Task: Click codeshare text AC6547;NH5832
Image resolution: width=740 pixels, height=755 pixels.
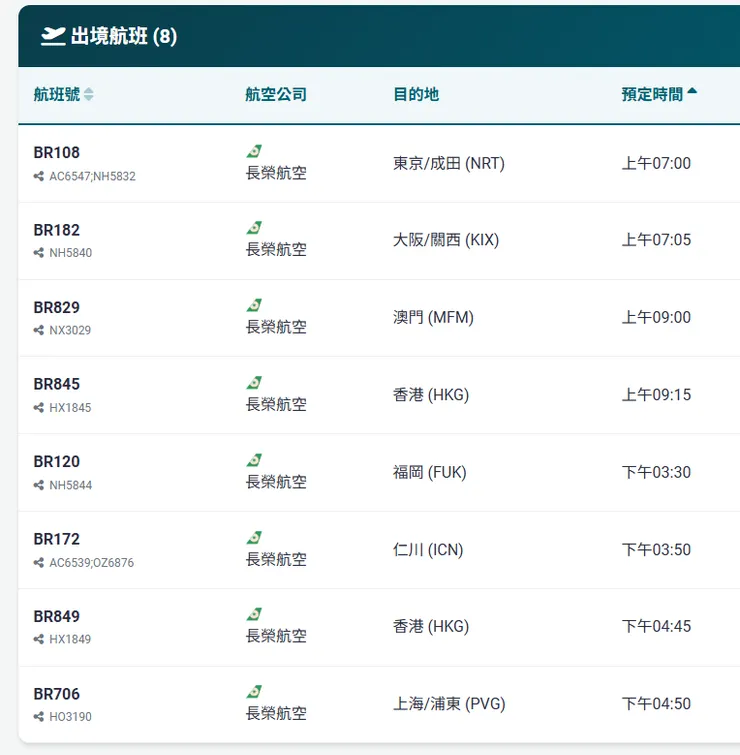Action: (x=92, y=176)
